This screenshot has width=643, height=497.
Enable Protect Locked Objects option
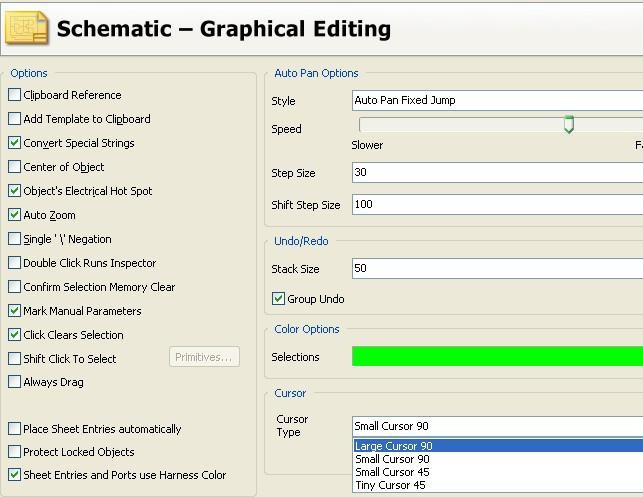14,452
